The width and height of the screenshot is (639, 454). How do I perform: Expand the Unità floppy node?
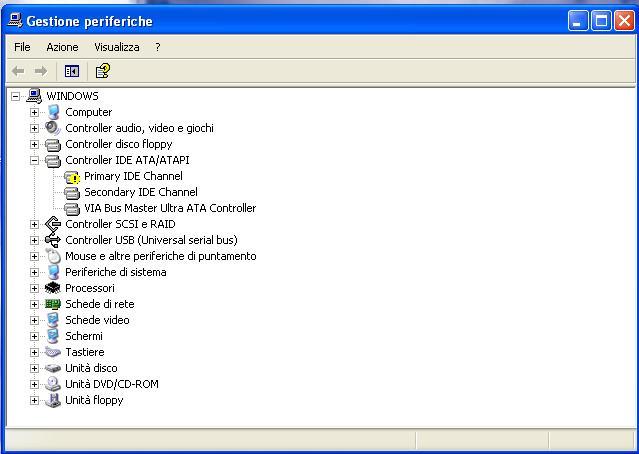tap(34, 400)
